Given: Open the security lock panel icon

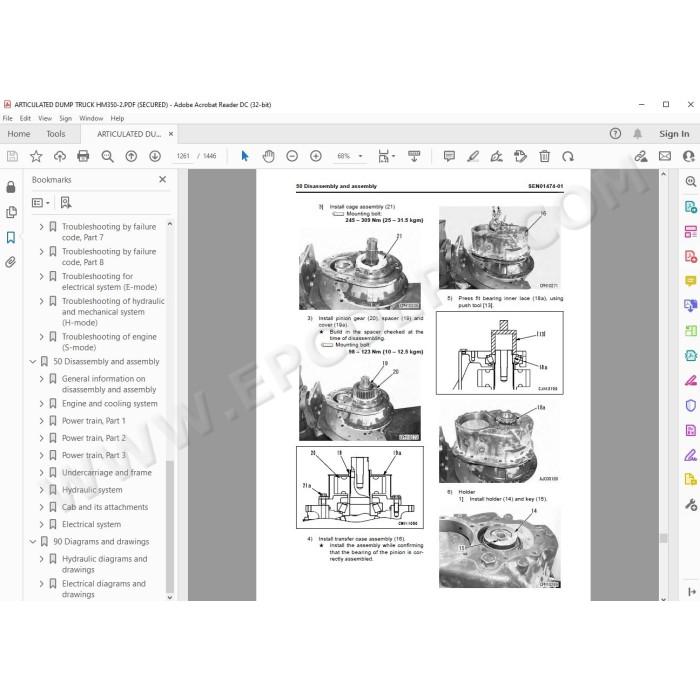Looking at the screenshot, I should point(11,187).
